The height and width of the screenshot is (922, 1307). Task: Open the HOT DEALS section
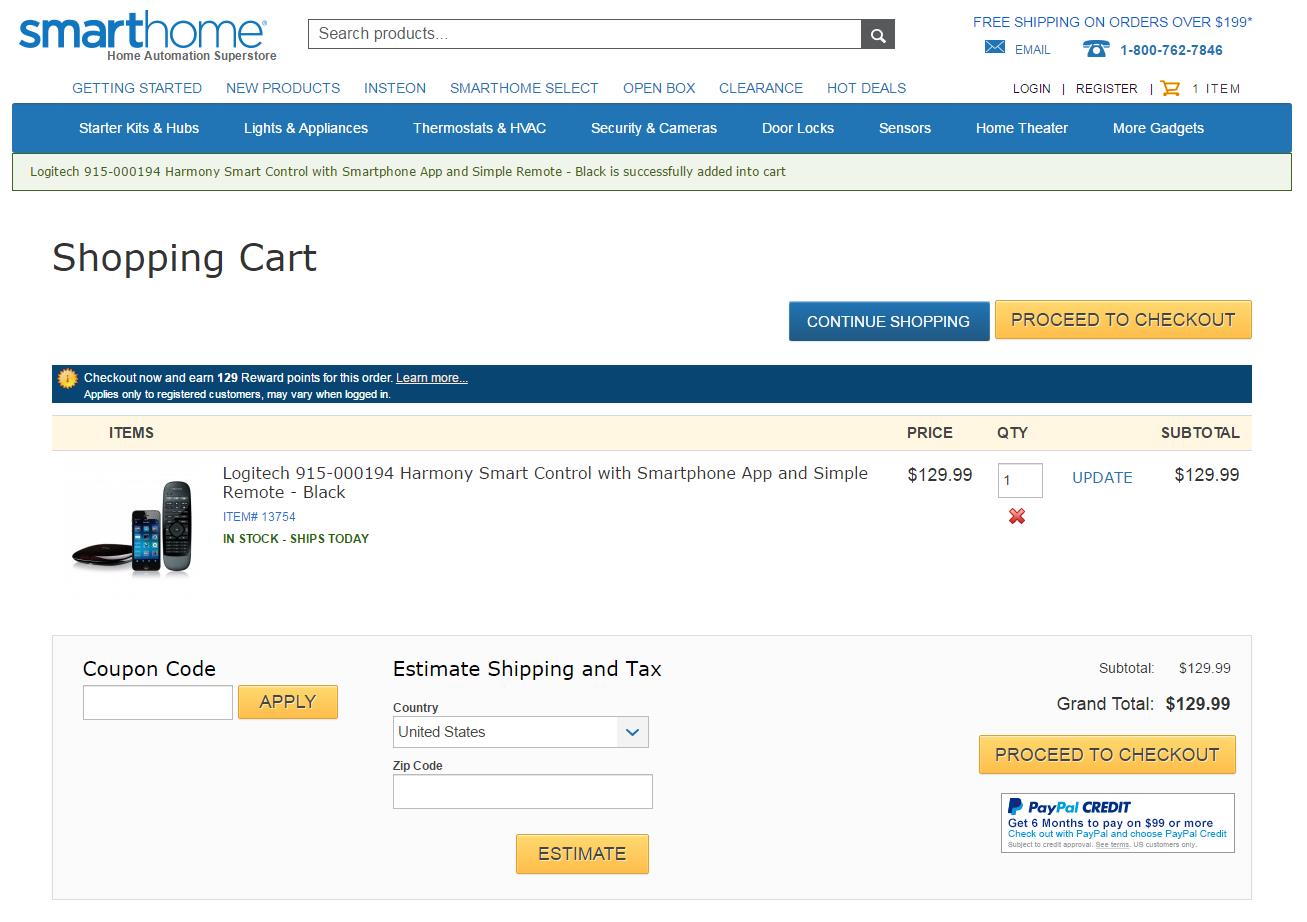866,88
